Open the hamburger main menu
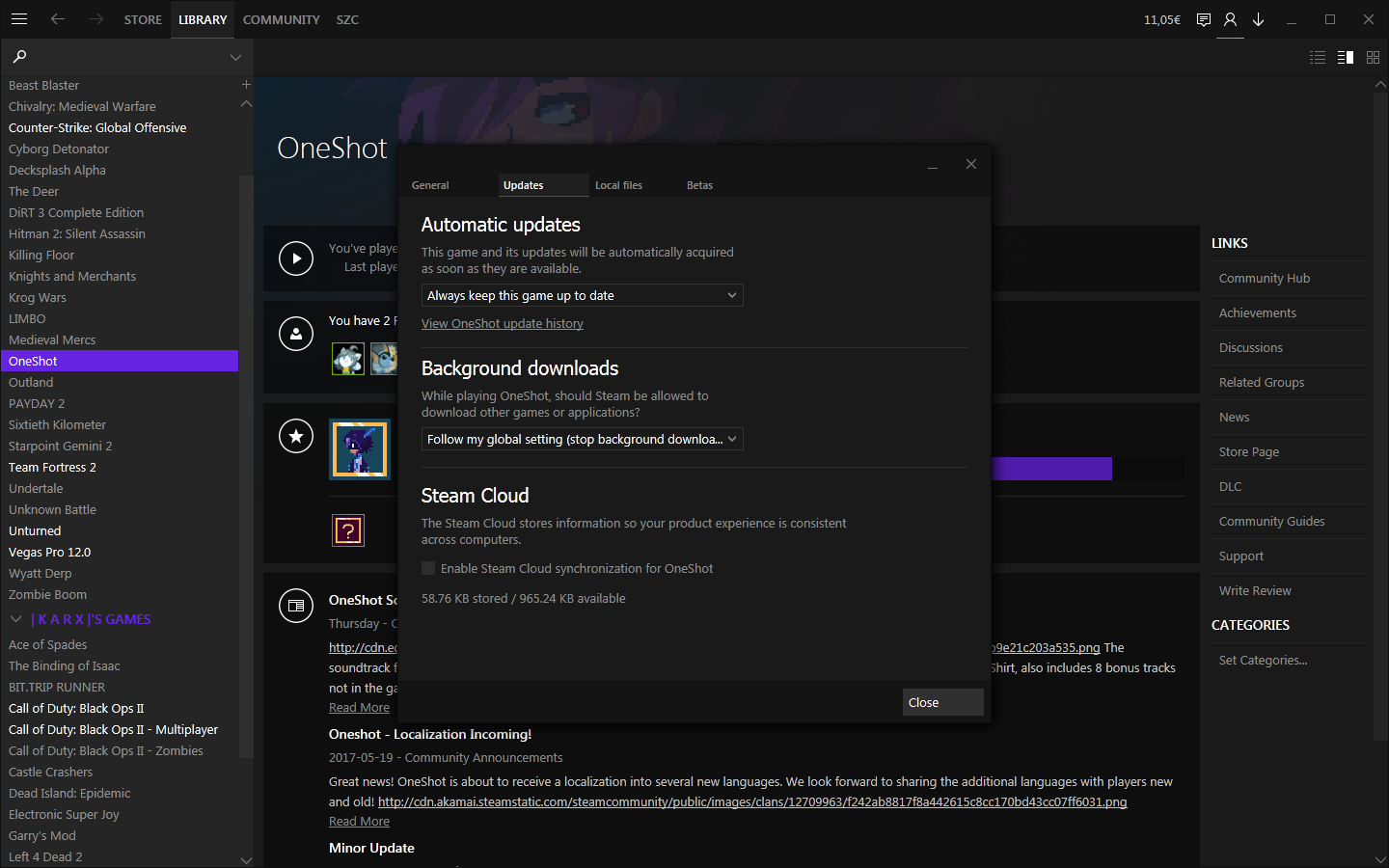1389x868 pixels. point(19,19)
